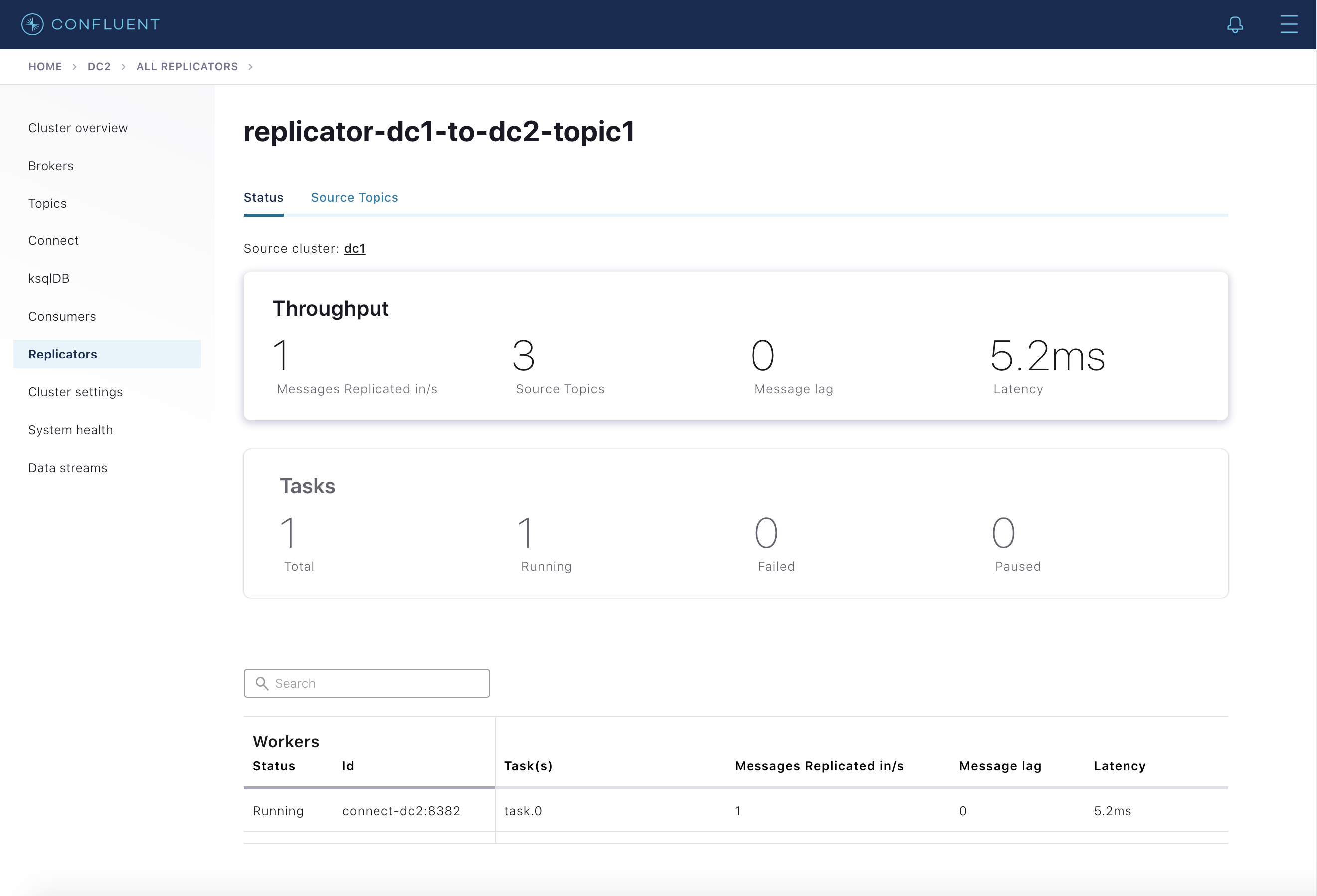The width and height of the screenshot is (1317, 896).
Task: Go to the HOME breadcrumb
Action: (45, 66)
